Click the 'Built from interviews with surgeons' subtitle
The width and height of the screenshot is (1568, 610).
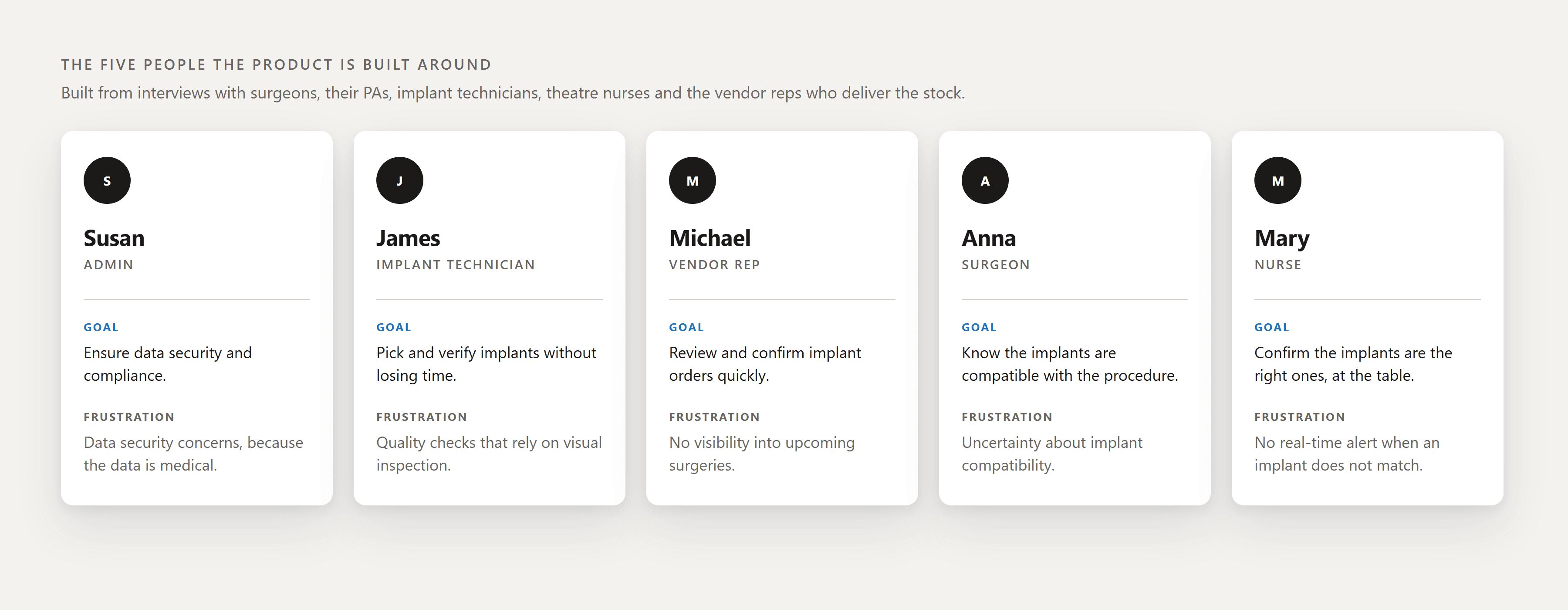click(513, 93)
